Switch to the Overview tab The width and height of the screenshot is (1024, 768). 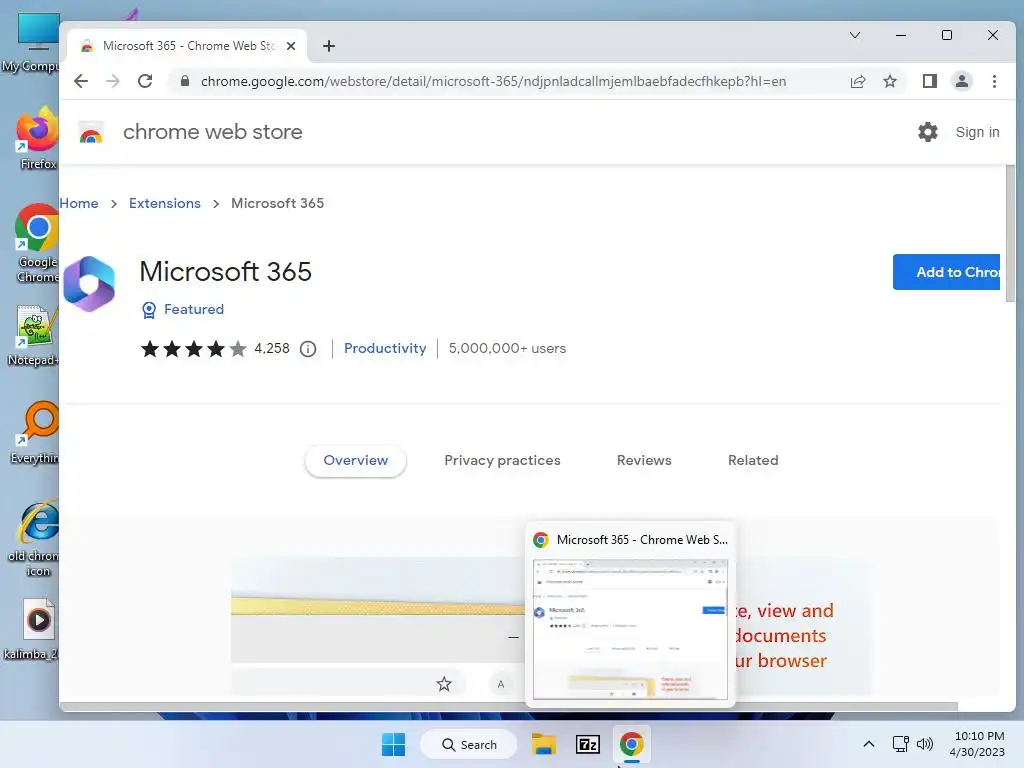(355, 460)
